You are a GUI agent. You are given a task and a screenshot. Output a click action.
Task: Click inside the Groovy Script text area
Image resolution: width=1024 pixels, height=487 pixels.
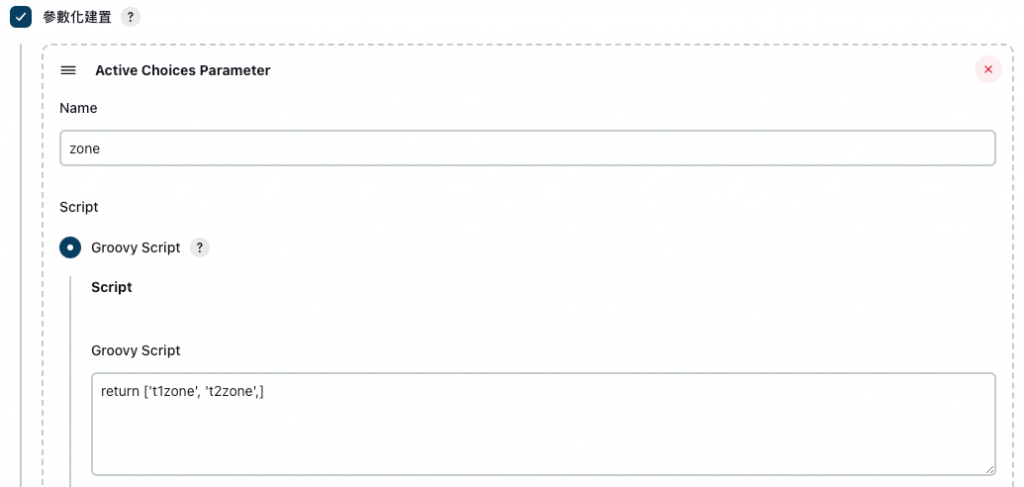pos(543,424)
